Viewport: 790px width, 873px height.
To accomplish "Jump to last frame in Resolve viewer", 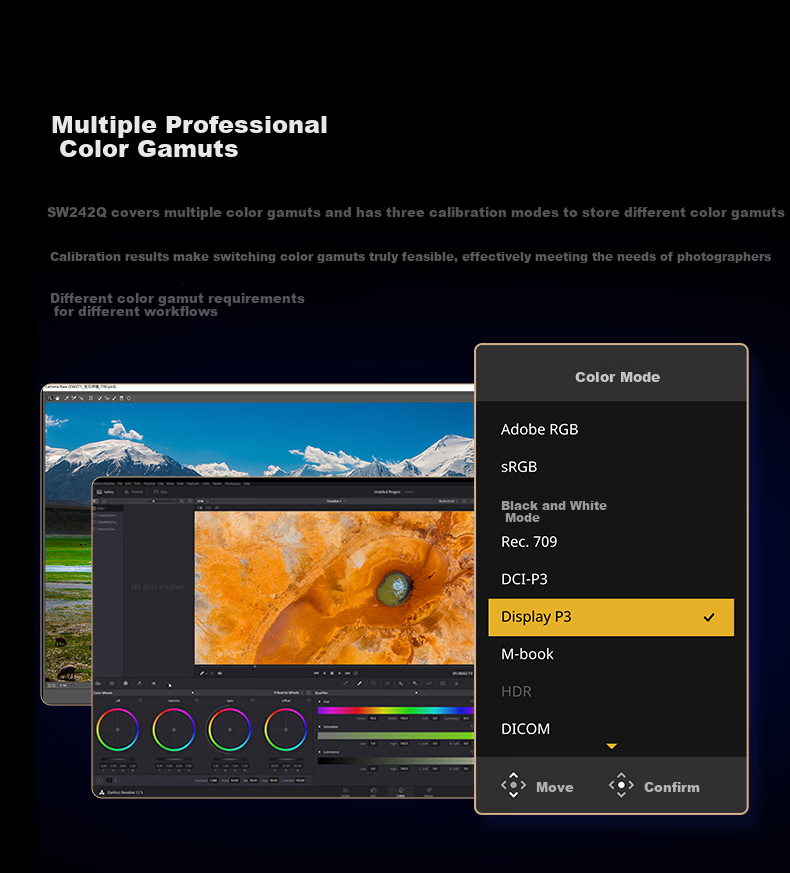I will point(347,673).
